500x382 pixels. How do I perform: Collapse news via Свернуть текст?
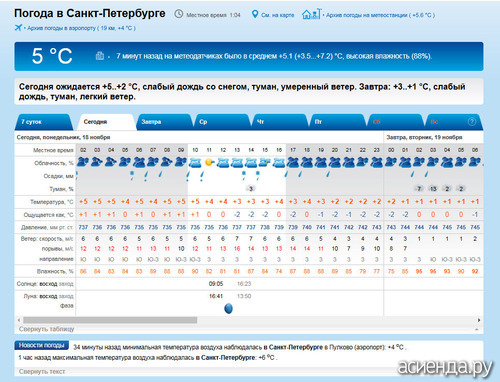(x=42, y=371)
